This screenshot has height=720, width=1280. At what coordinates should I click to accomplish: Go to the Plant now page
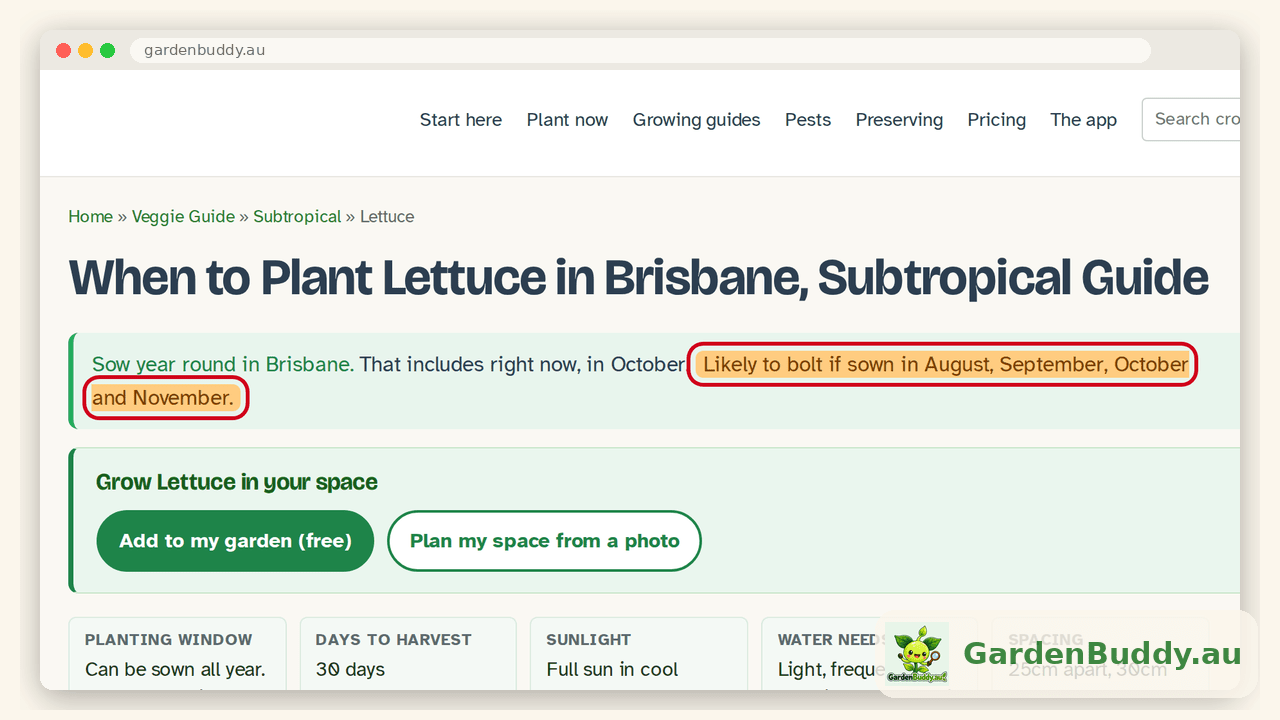pos(567,120)
